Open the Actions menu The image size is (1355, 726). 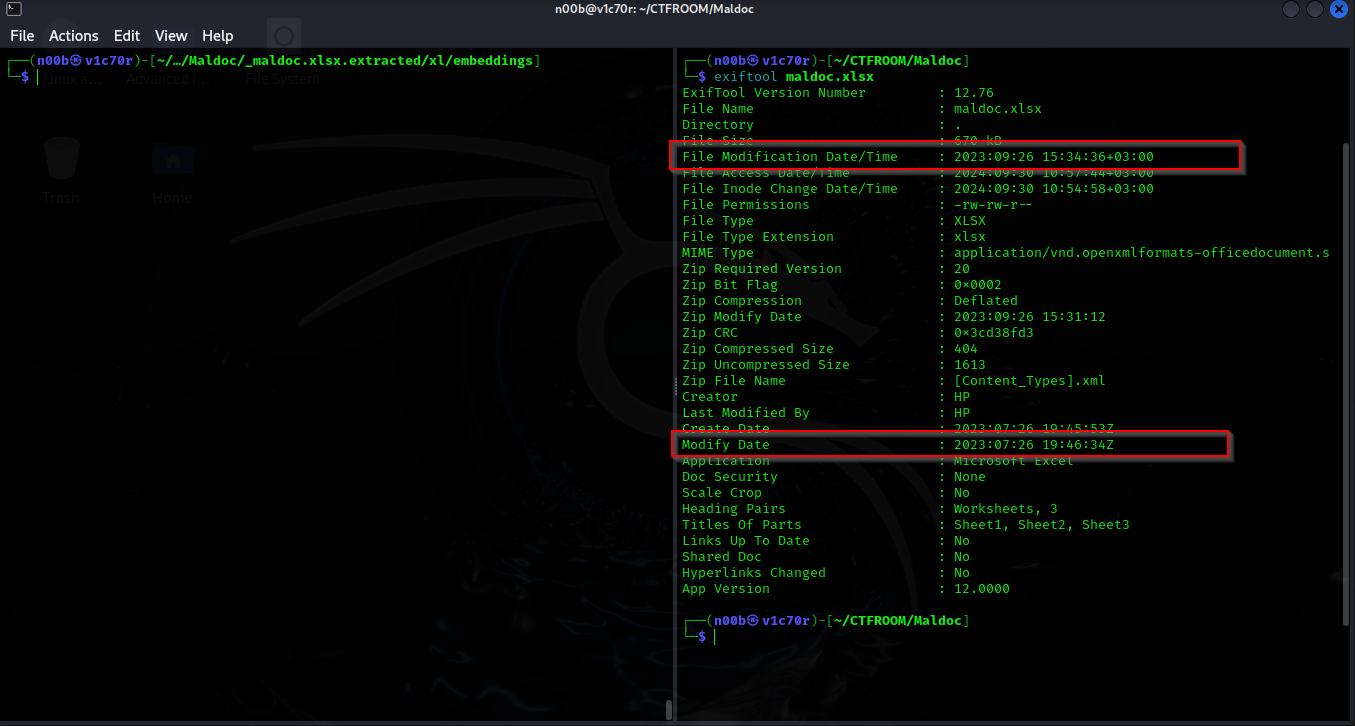(x=74, y=36)
